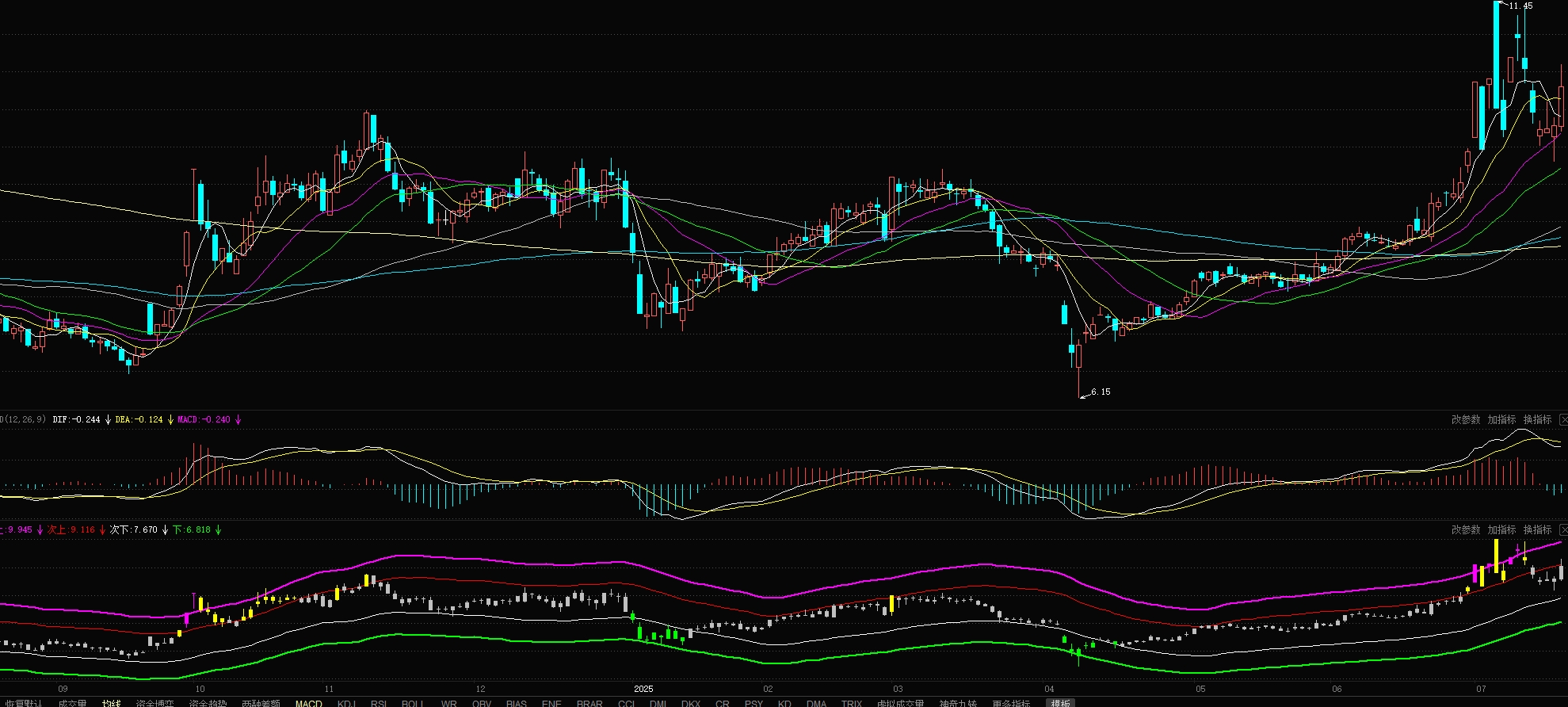The width and height of the screenshot is (1568, 707).
Task: Click 换指标 in the bottom band panel
Action: [x=1536, y=529]
